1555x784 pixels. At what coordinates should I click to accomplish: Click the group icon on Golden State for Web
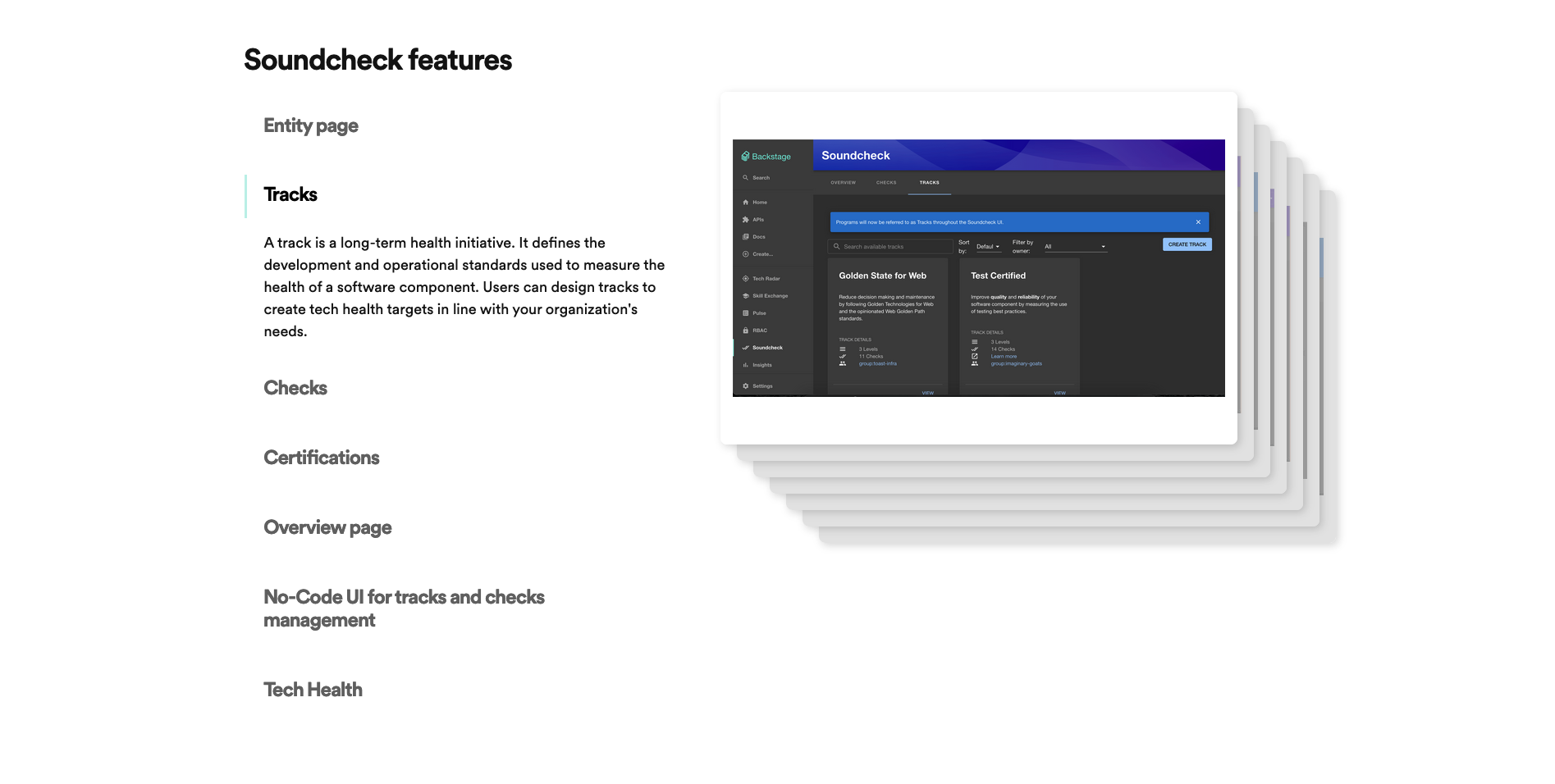(x=842, y=363)
